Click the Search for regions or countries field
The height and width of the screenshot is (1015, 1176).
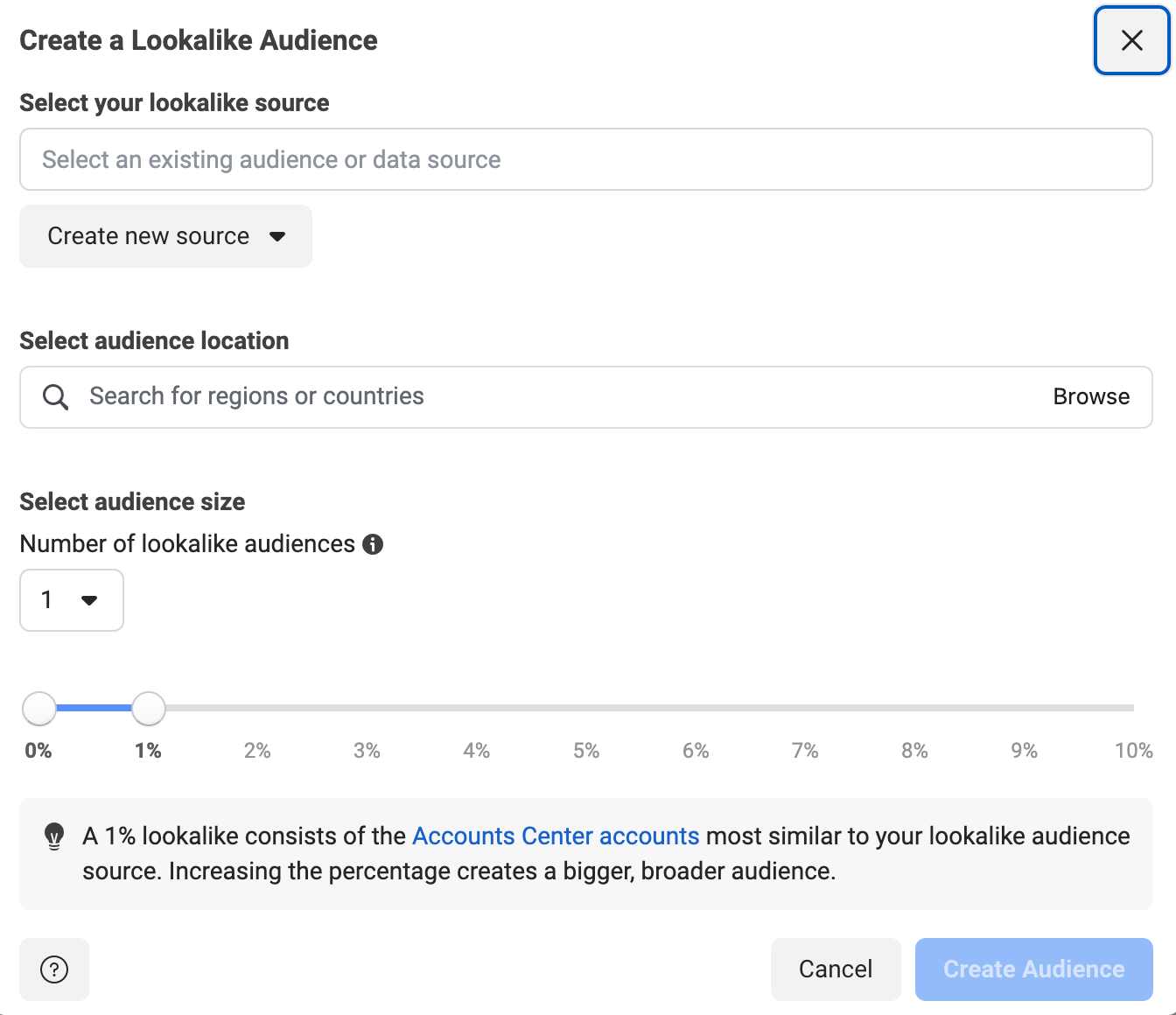[560, 397]
